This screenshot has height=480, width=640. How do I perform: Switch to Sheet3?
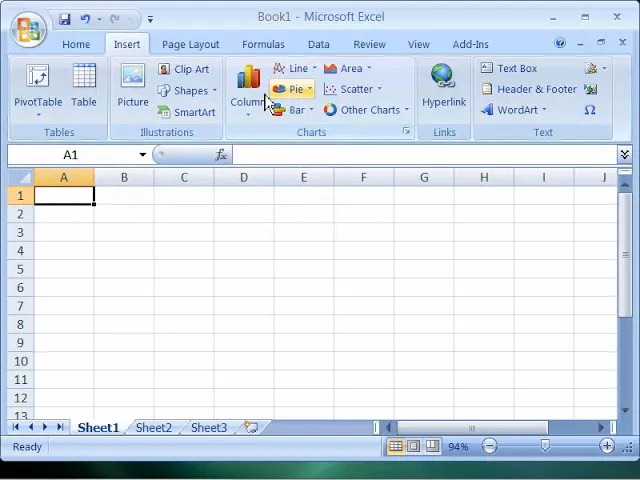209,427
